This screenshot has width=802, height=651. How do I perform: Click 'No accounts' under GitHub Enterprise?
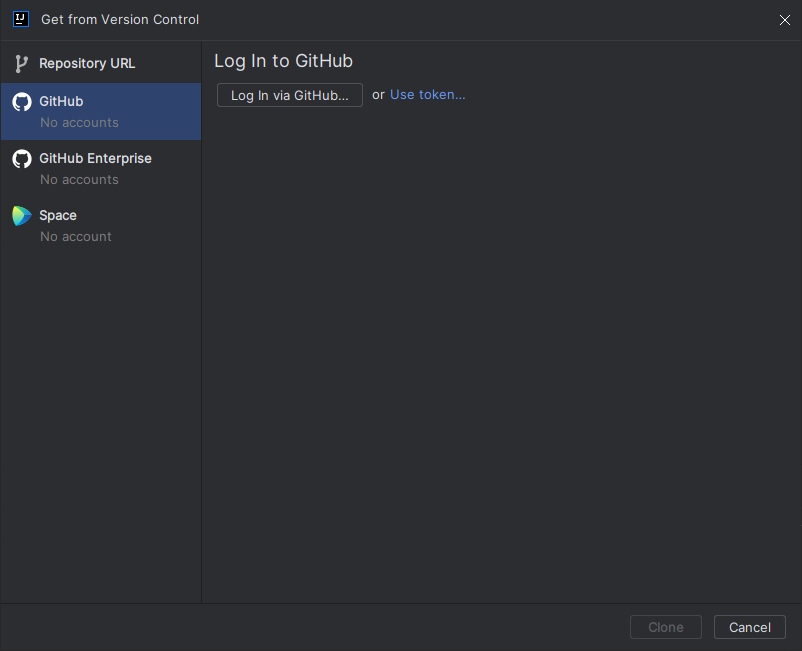79,179
